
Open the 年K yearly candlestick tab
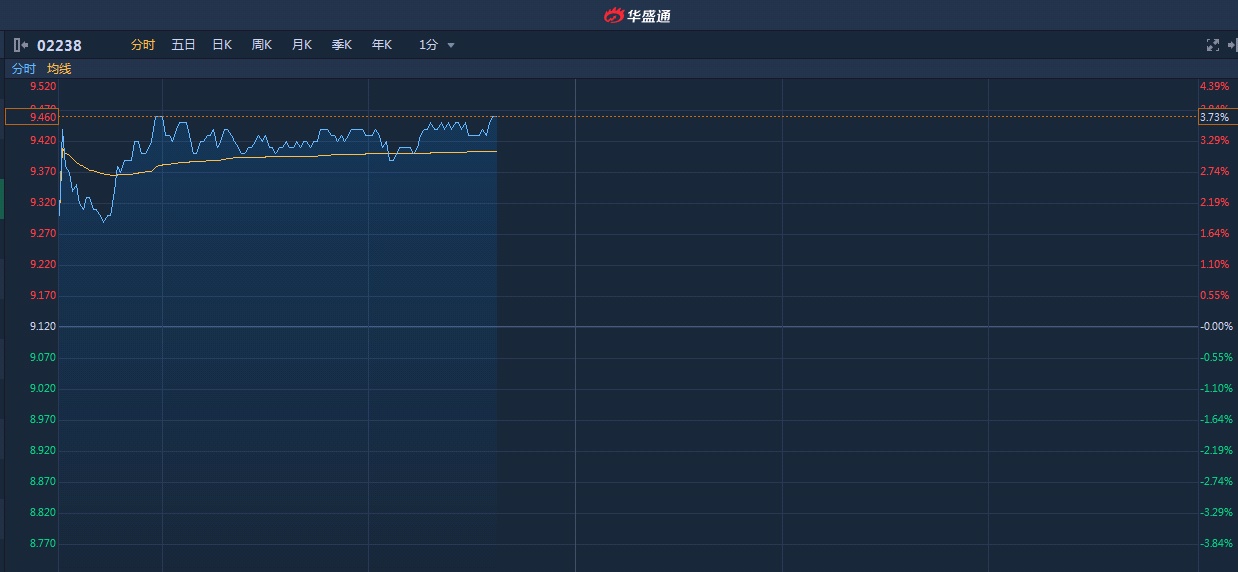(382, 45)
